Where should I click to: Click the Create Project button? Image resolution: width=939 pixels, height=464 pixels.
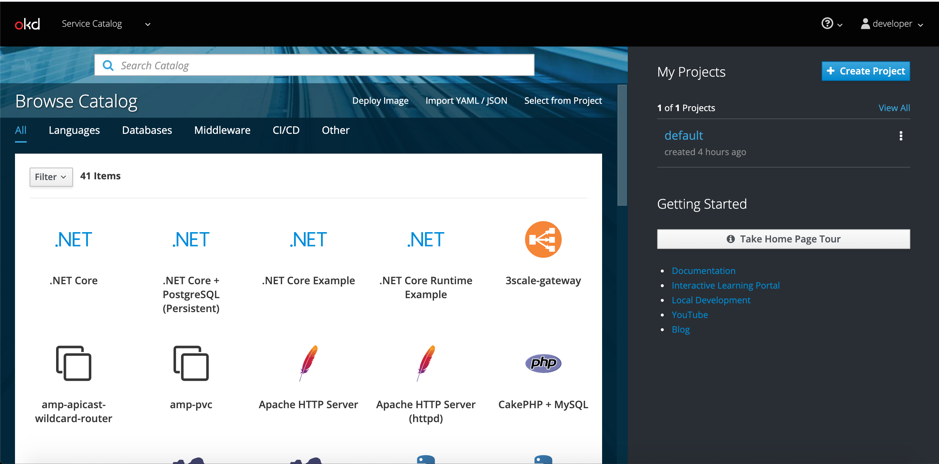click(866, 71)
